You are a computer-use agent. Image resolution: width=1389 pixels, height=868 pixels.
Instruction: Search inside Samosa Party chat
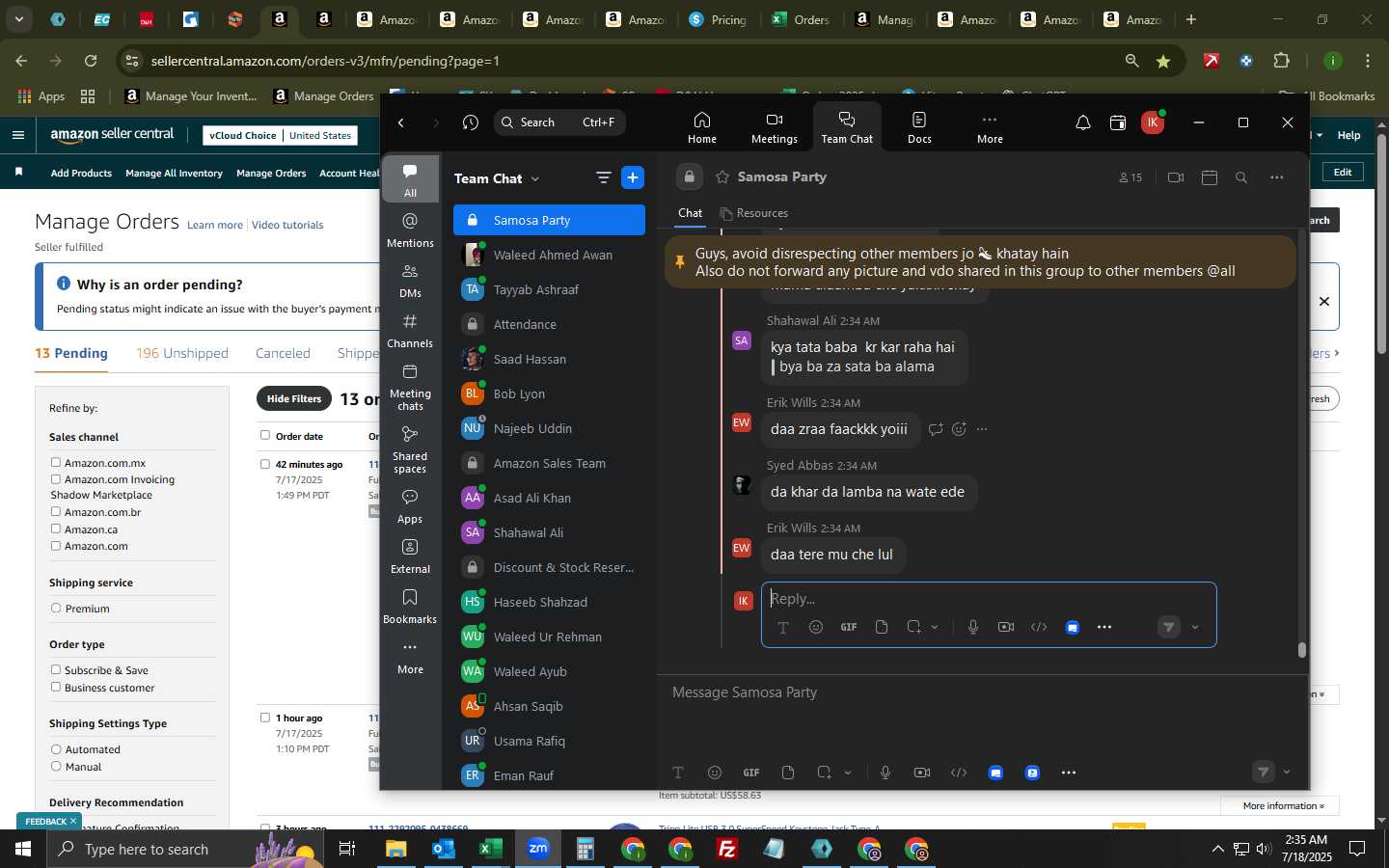pyautogui.click(x=1241, y=177)
